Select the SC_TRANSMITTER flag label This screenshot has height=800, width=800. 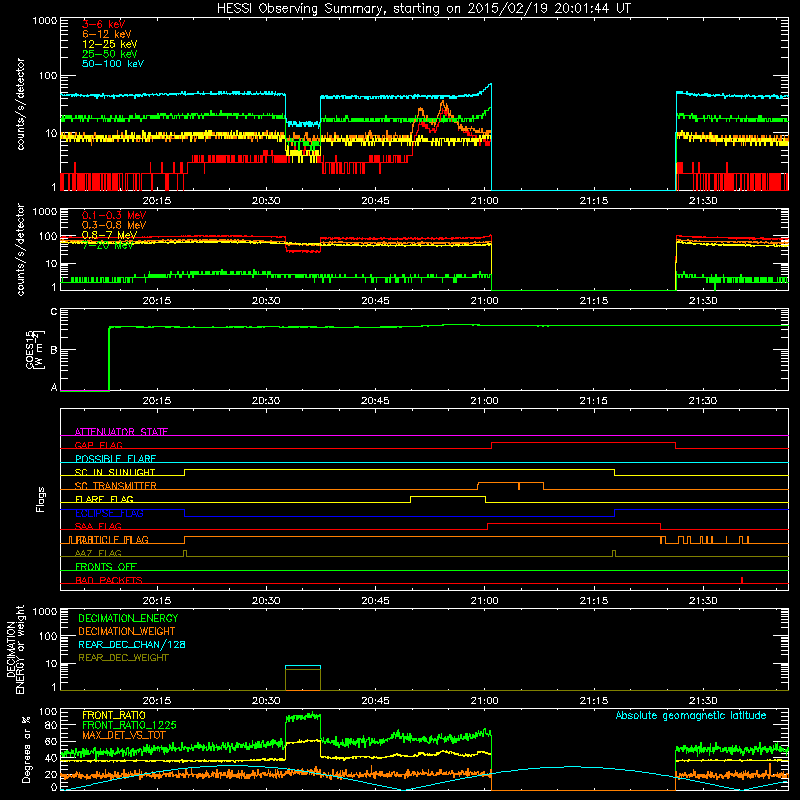115,486
